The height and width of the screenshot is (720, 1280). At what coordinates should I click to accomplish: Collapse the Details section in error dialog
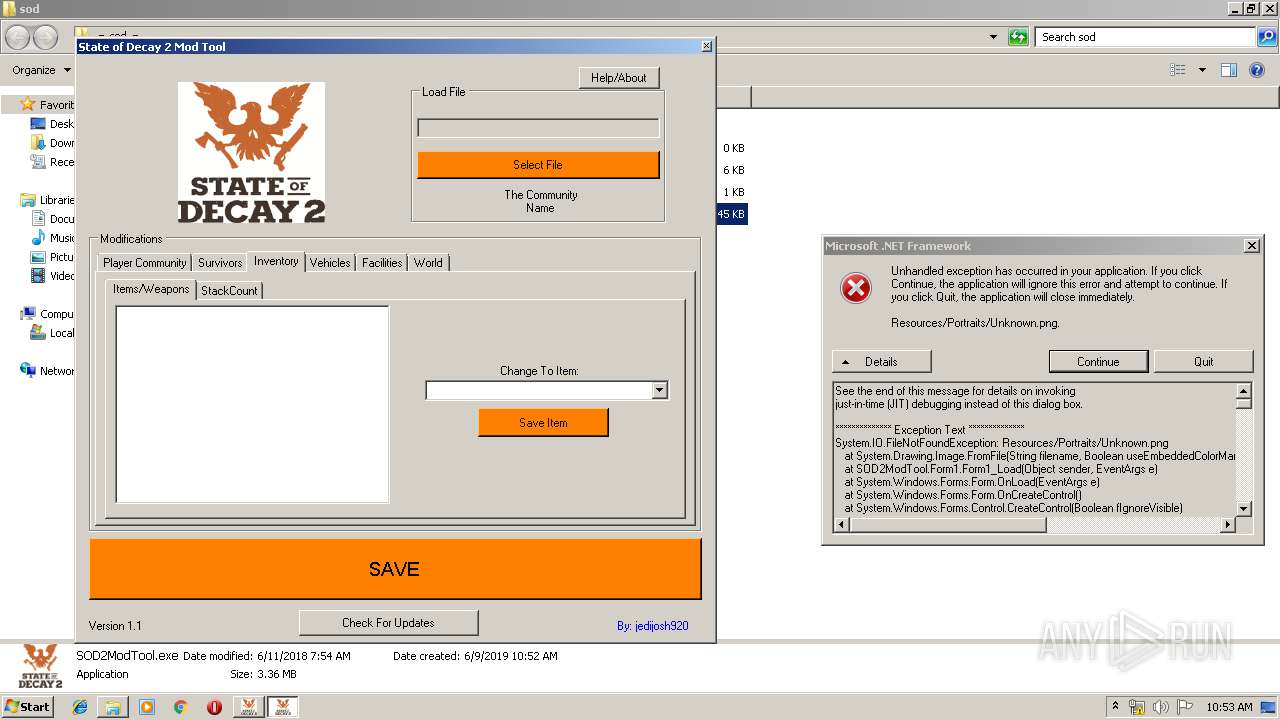pyautogui.click(x=882, y=362)
